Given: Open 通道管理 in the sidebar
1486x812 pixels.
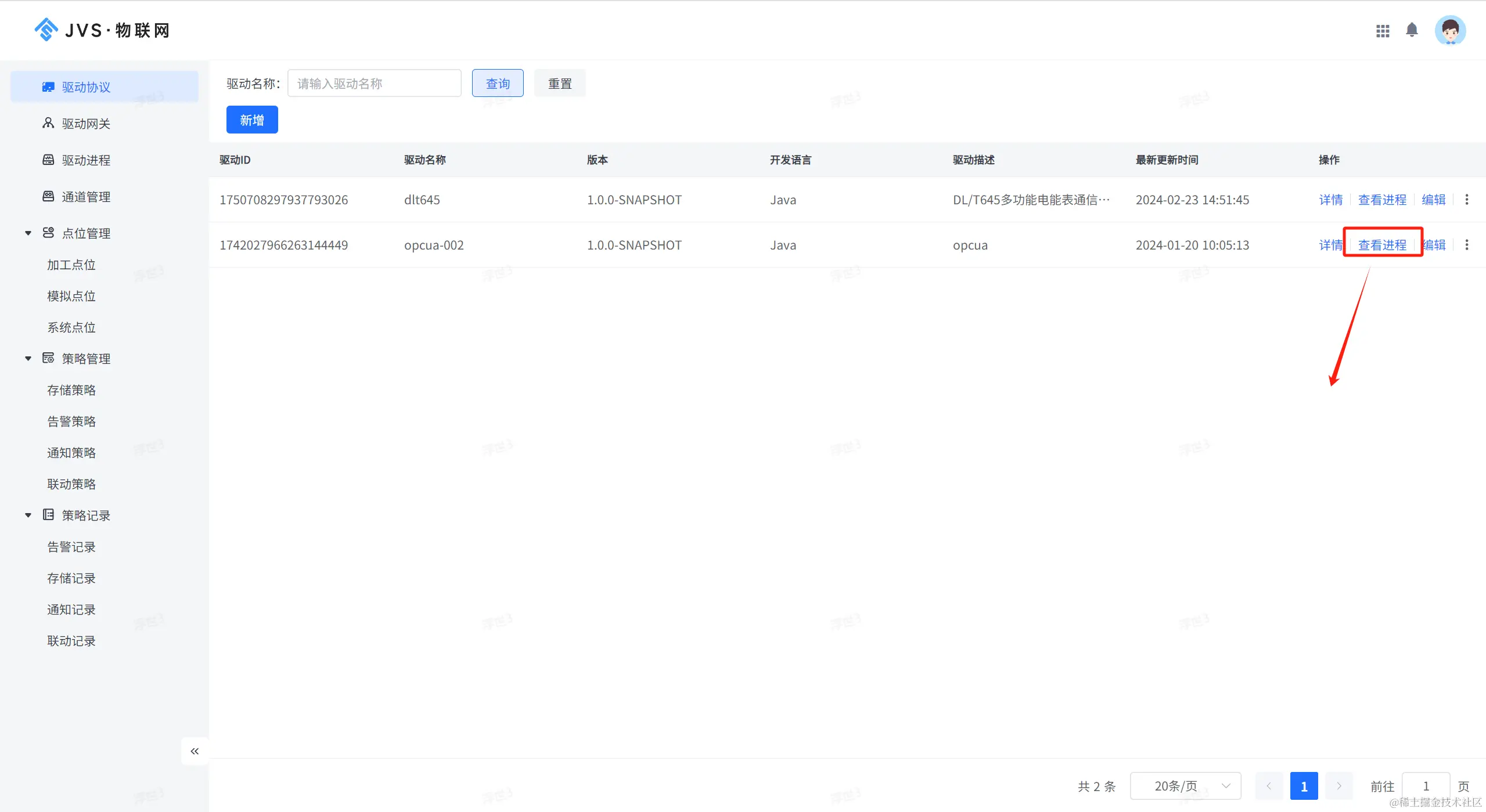Looking at the screenshot, I should pos(86,197).
